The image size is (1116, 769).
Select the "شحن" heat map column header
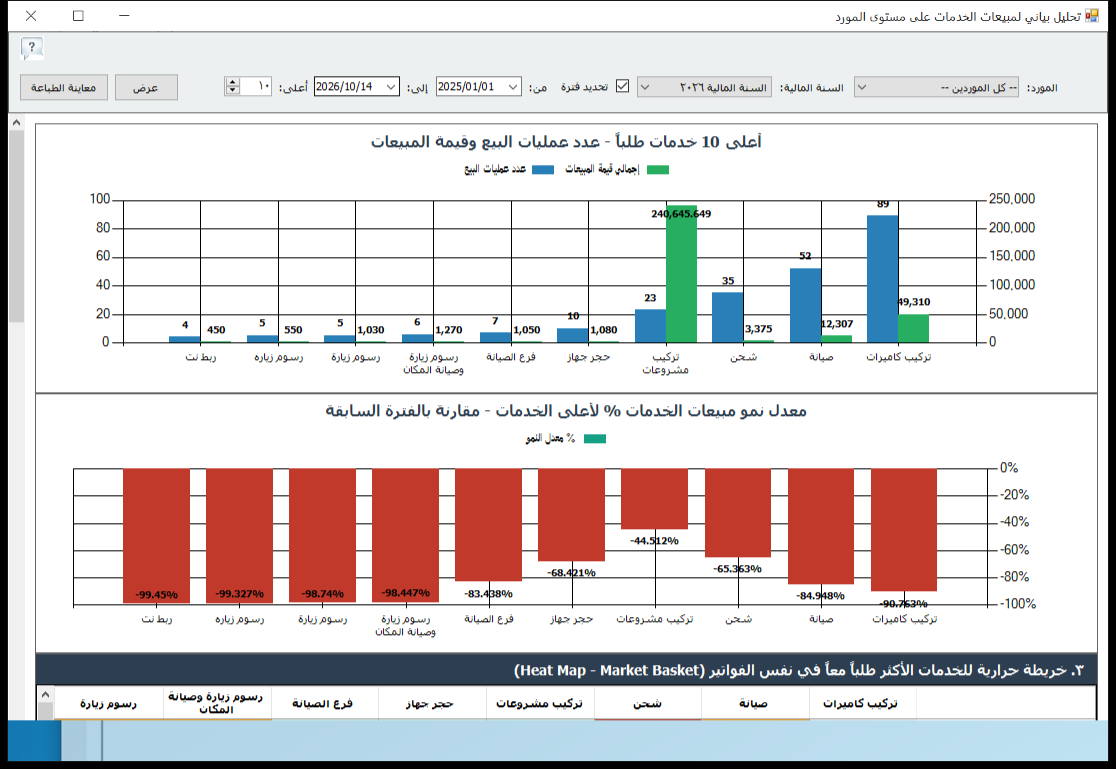(x=647, y=703)
